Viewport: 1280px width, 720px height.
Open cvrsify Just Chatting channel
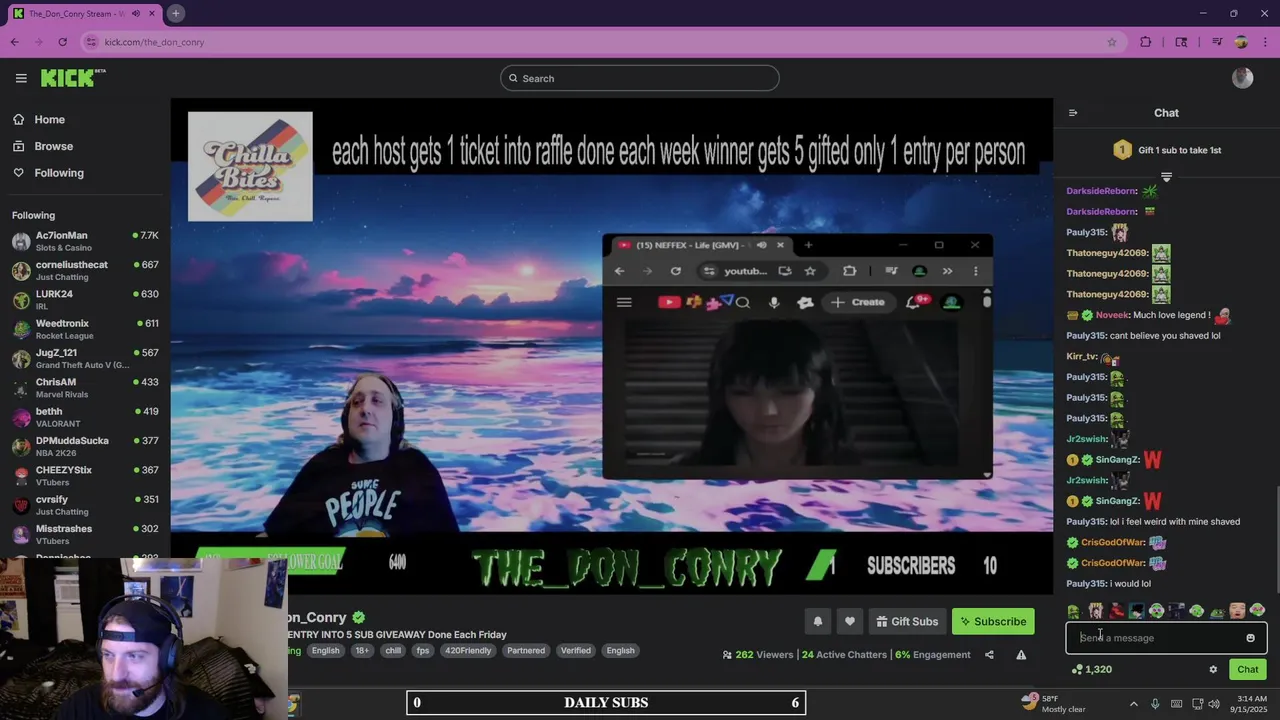click(85, 505)
